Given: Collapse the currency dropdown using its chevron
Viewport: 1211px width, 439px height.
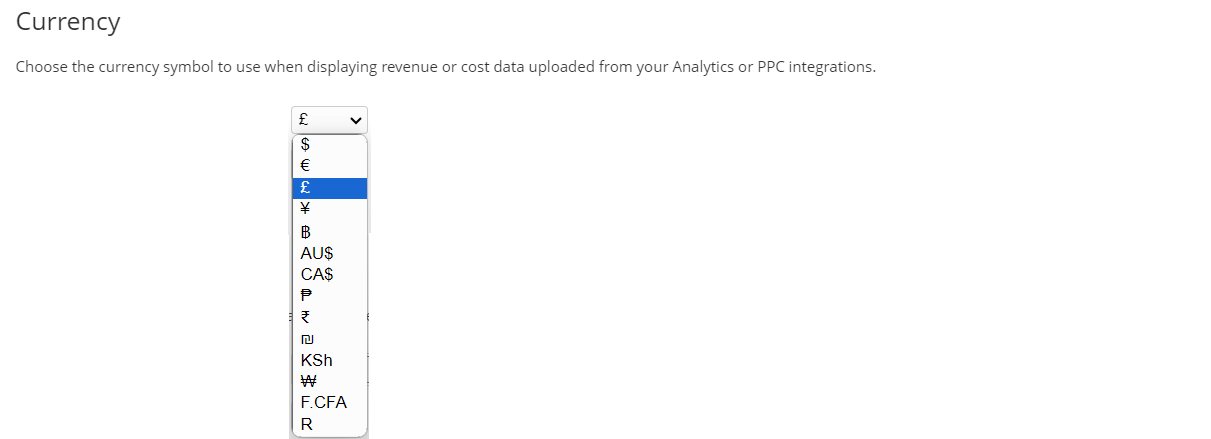Looking at the screenshot, I should (355, 119).
